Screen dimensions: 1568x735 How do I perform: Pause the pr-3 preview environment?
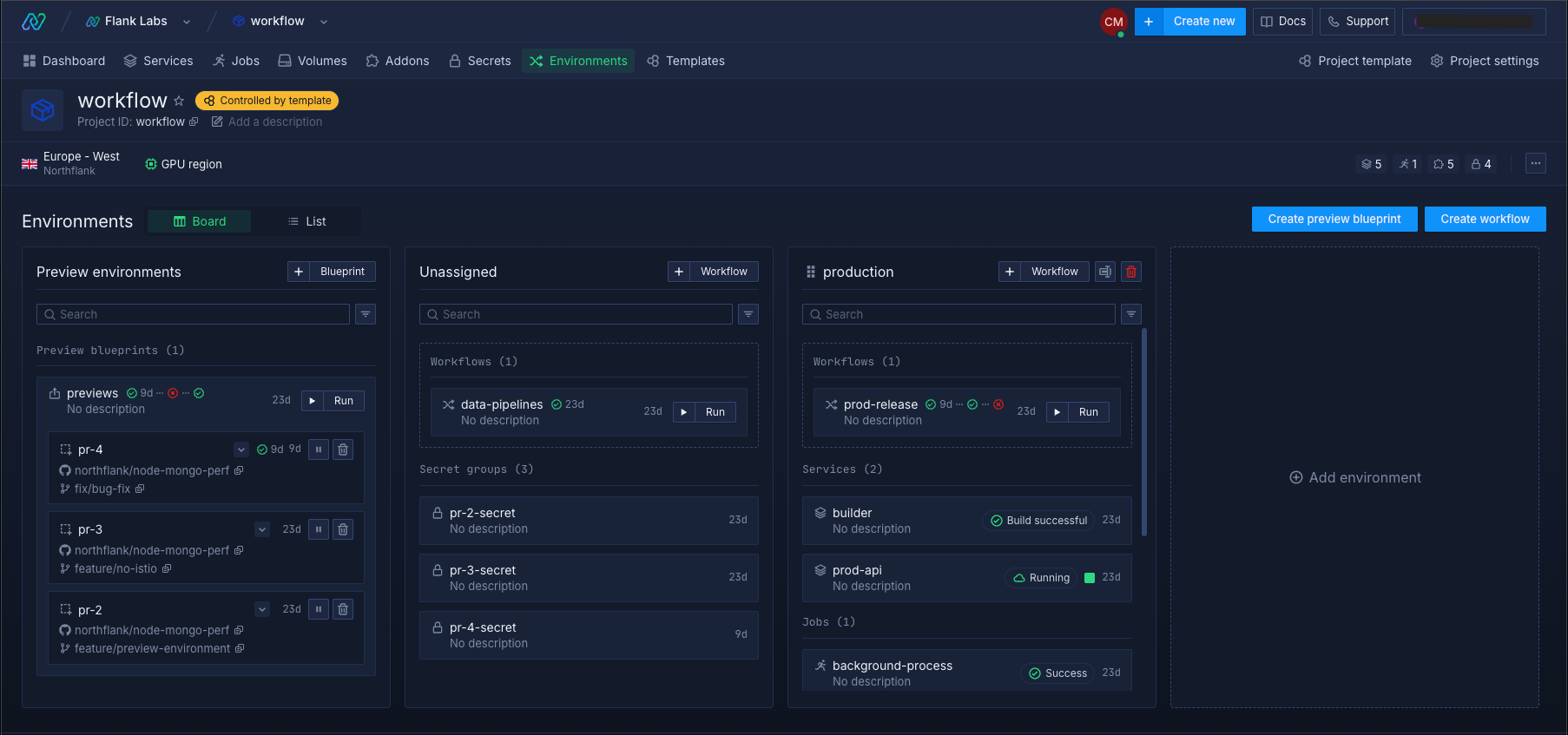tap(319, 529)
